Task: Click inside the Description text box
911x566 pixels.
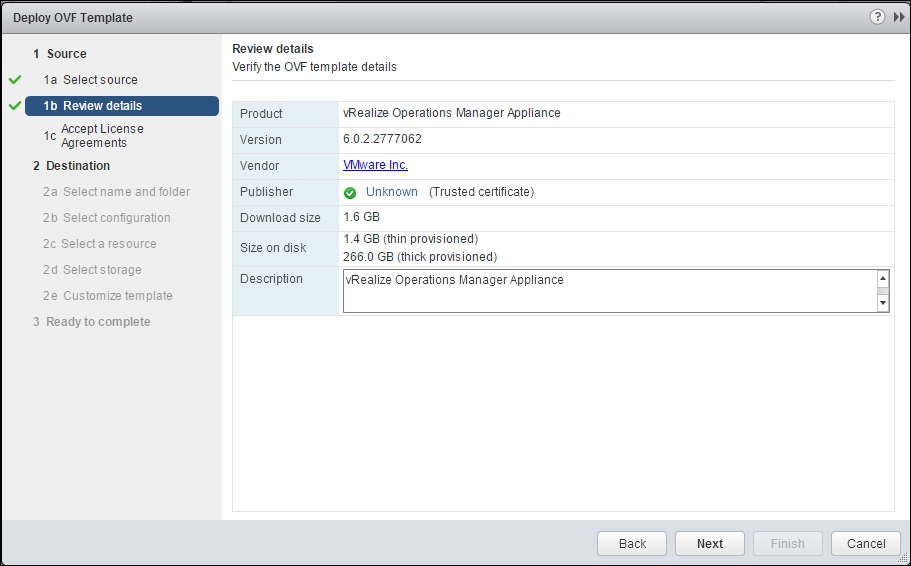Action: 610,291
